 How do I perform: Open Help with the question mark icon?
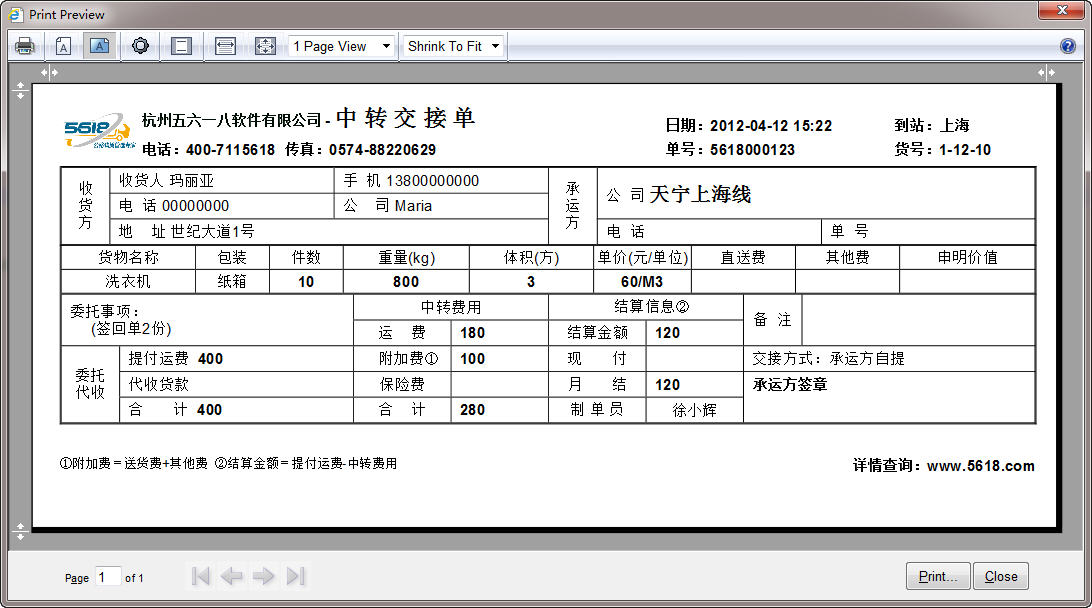tap(1068, 46)
